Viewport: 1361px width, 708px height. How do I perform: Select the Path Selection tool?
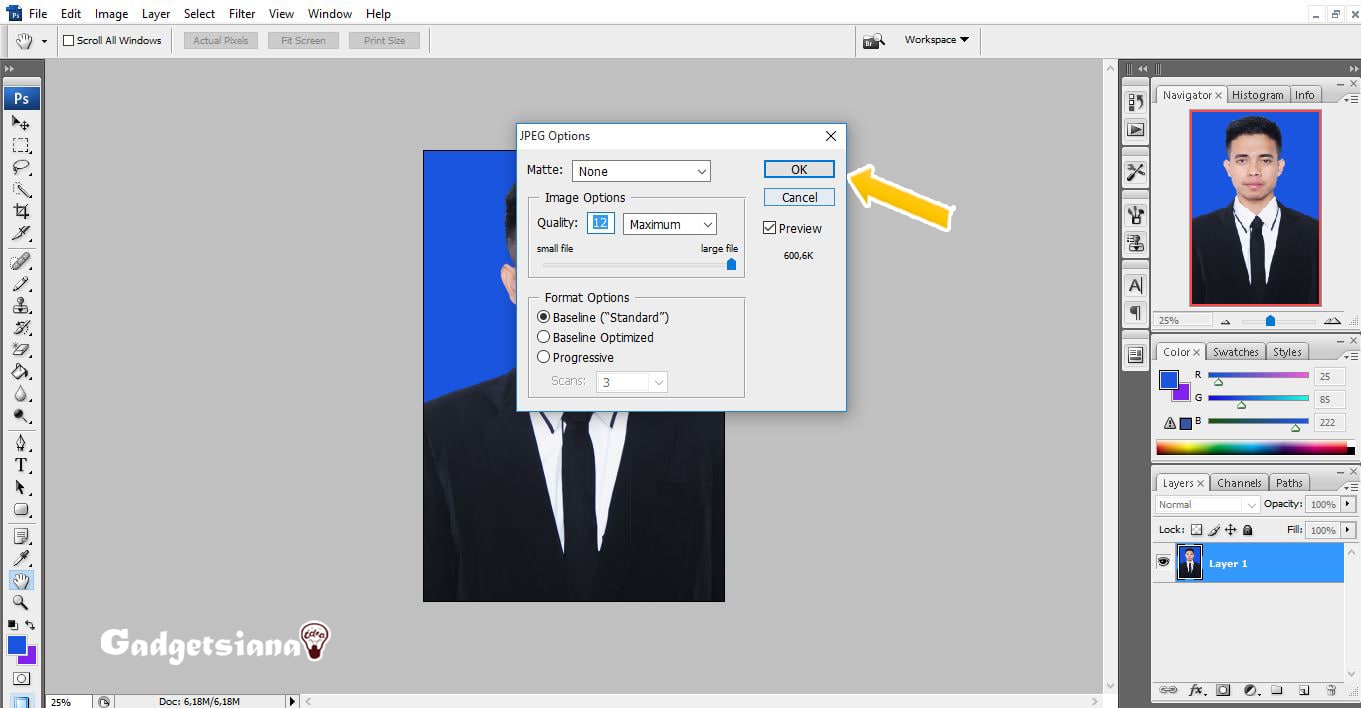pos(21,487)
